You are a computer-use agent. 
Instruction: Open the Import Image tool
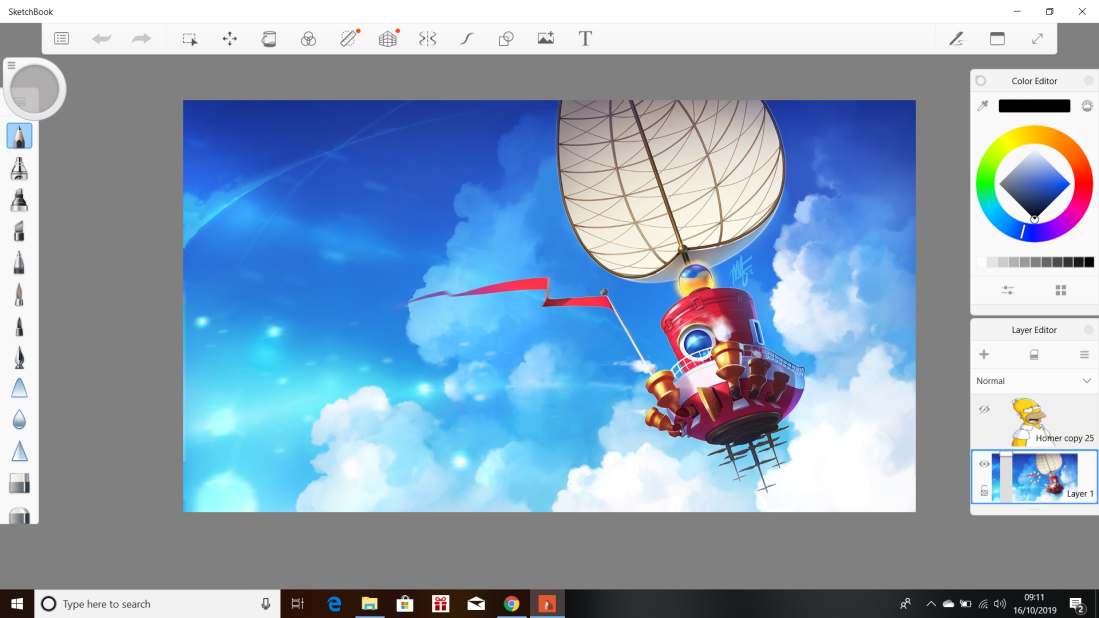[x=546, y=38]
